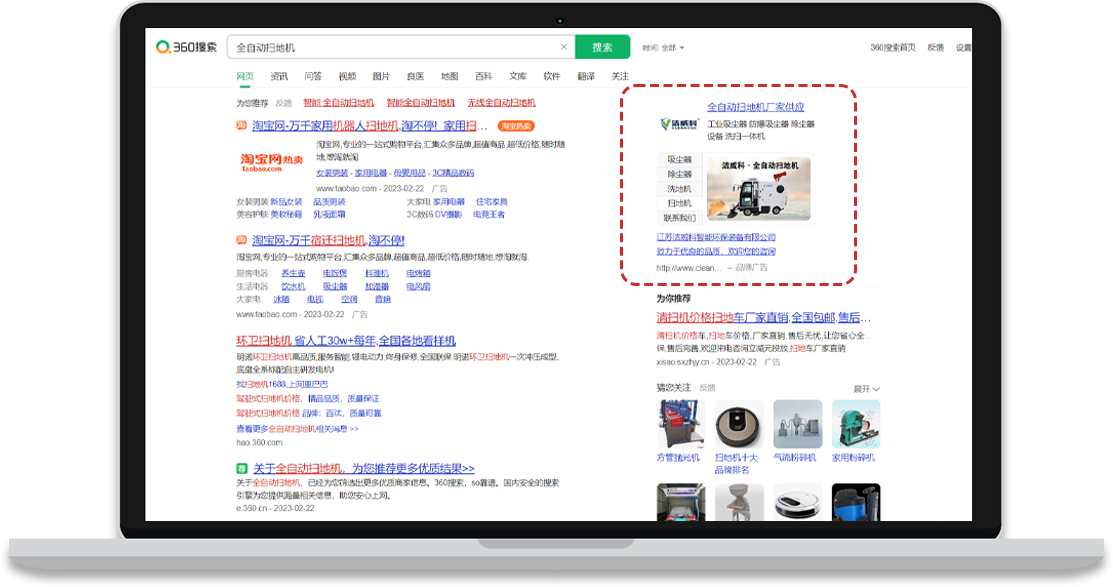The height and width of the screenshot is (587, 1113).
Task: Select the active 网页 tab
Action: click(245, 76)
